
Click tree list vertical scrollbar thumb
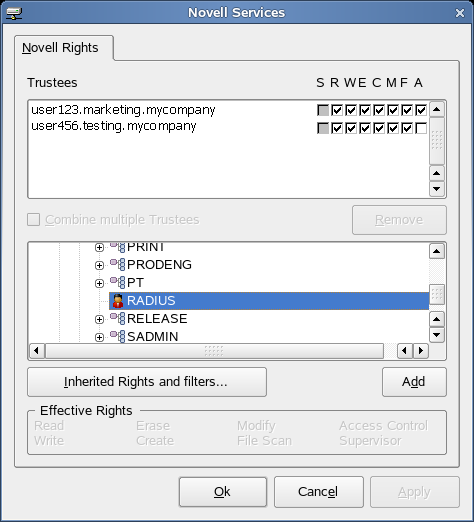tap(437, 295)
